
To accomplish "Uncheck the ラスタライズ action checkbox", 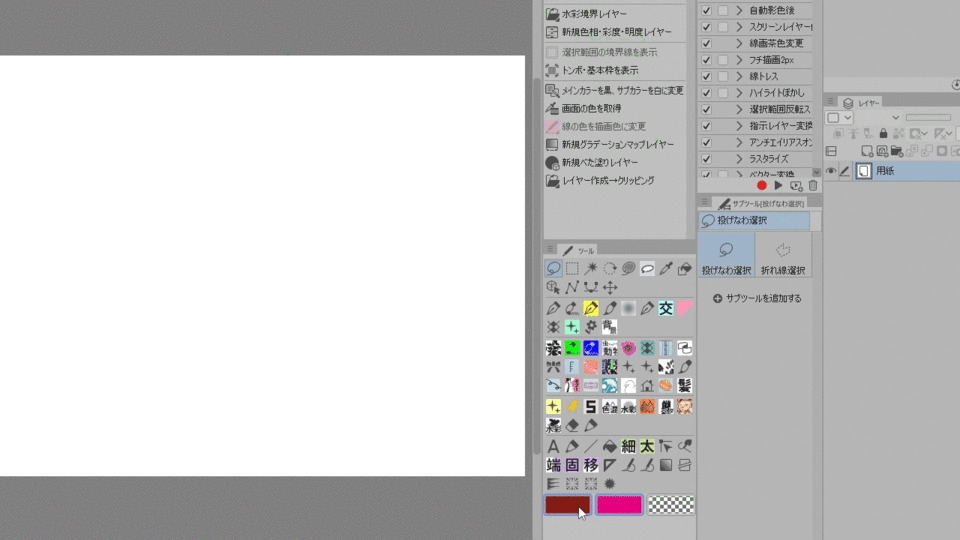I will click(x=707, y=159).
